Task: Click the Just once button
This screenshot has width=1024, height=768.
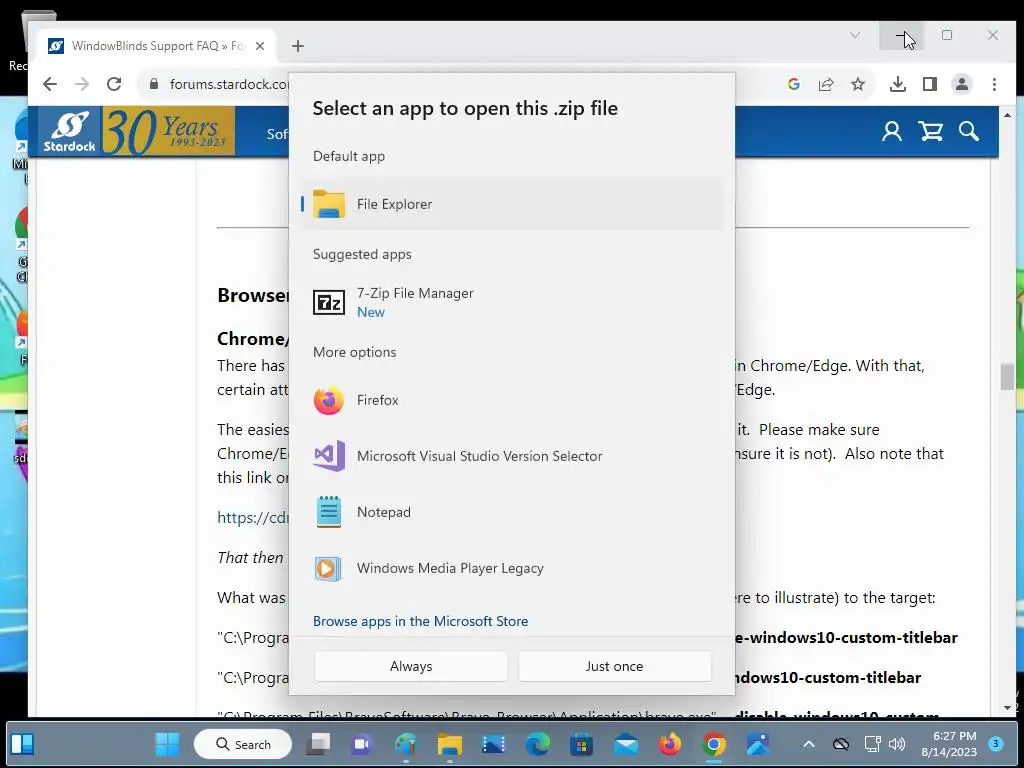Action: point(614,666)
